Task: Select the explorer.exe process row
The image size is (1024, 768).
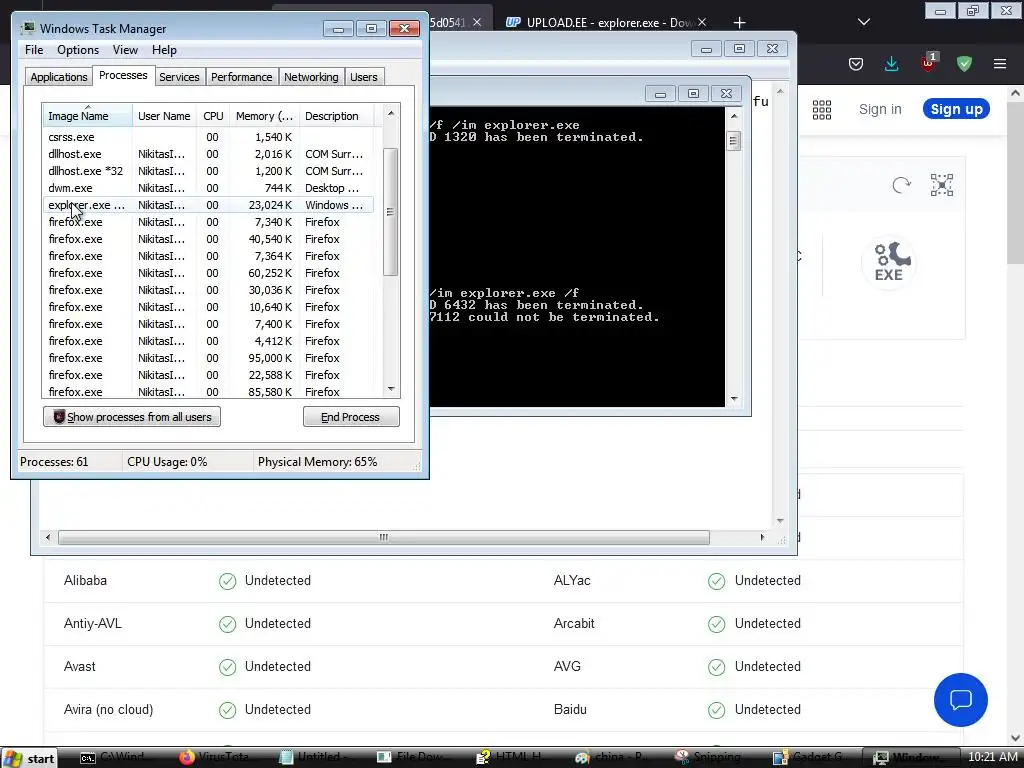Action: coord(208,205)
